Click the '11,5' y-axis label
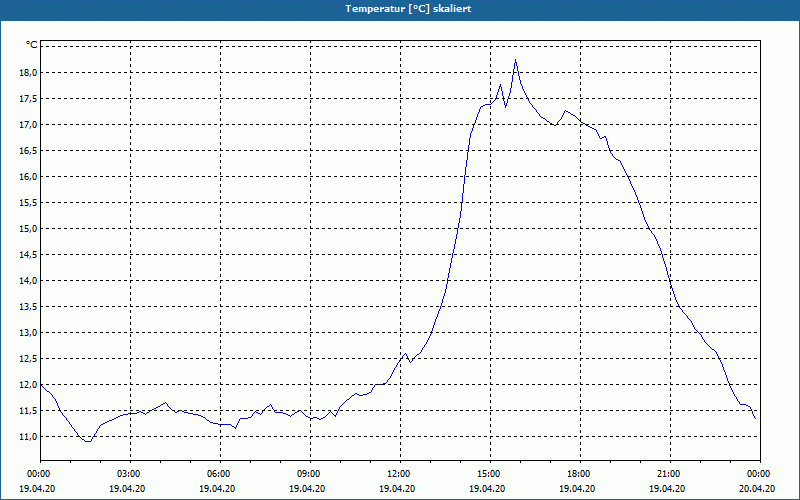 [x=29, y=411]
